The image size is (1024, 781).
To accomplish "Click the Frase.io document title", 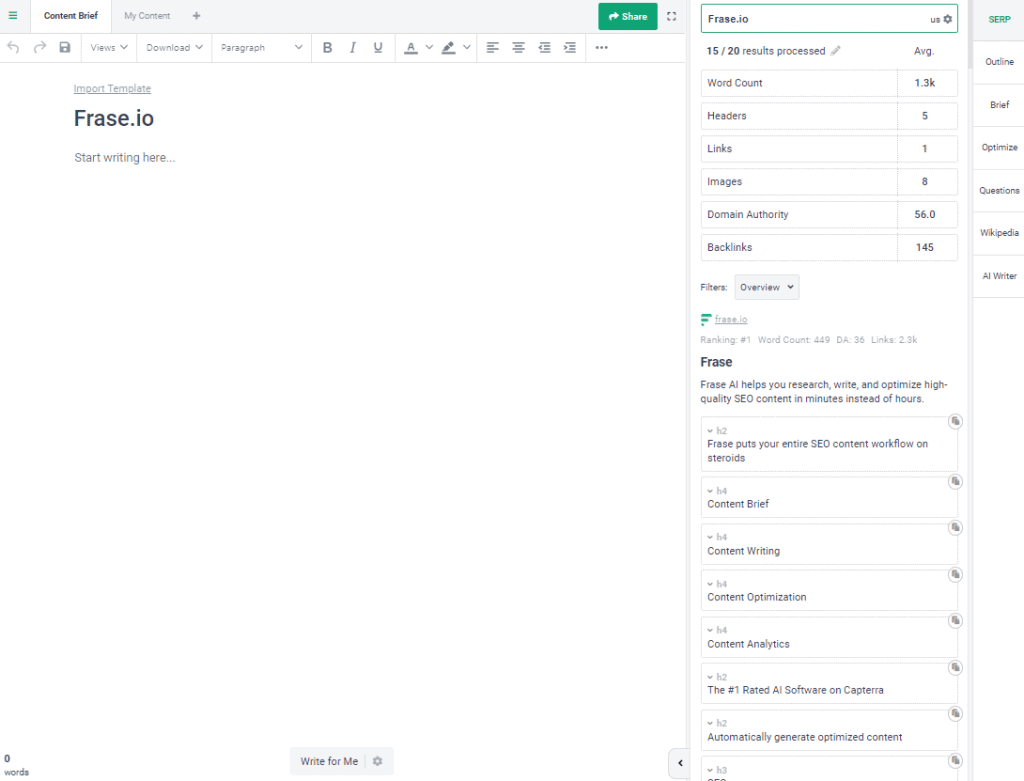I will coord(114,118).
